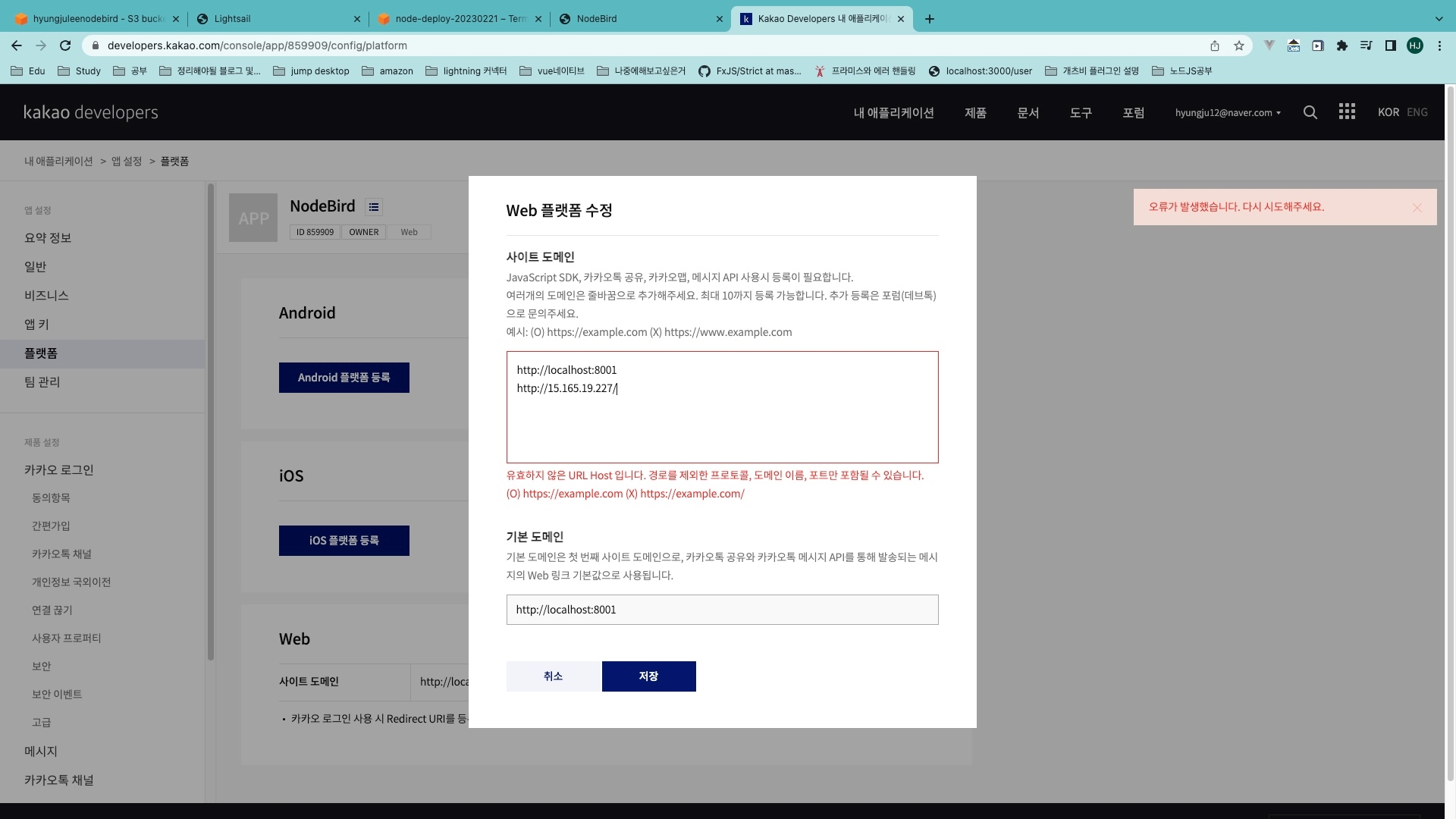Screen dimensions: 1456x819
Task: Open 사용자 프로퍼티 in sidebar
Action: point(67,639)
